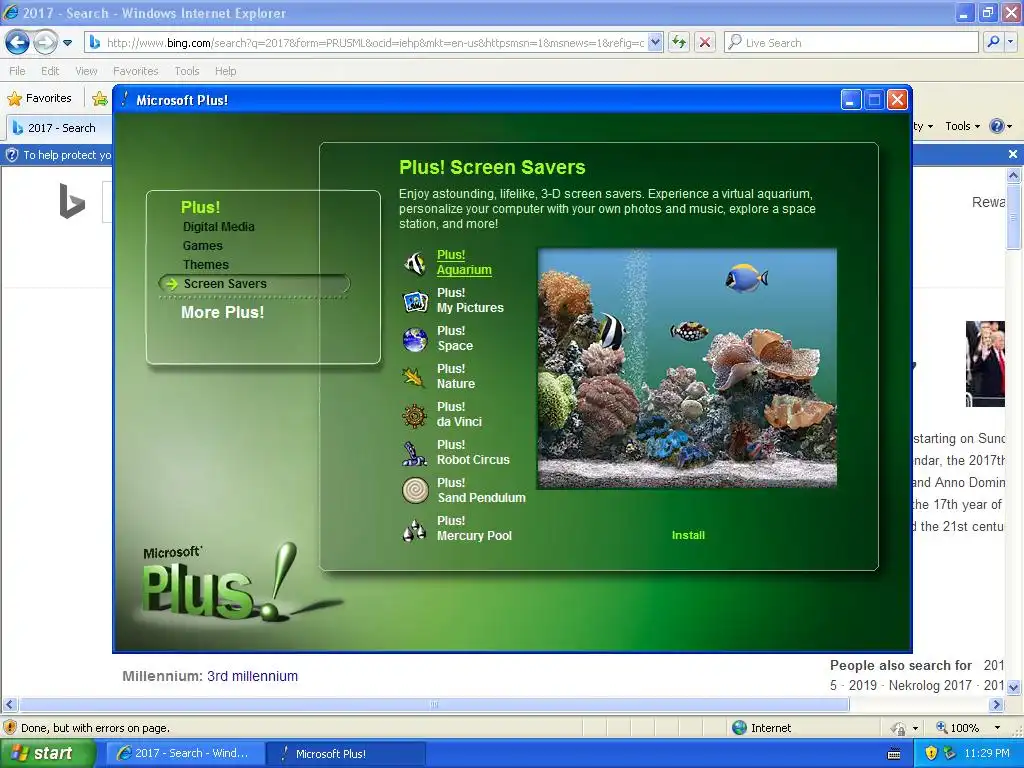Open the search provider dropdown arrow
This screenshot has width=1024, height=768.
coord(1011,42)
